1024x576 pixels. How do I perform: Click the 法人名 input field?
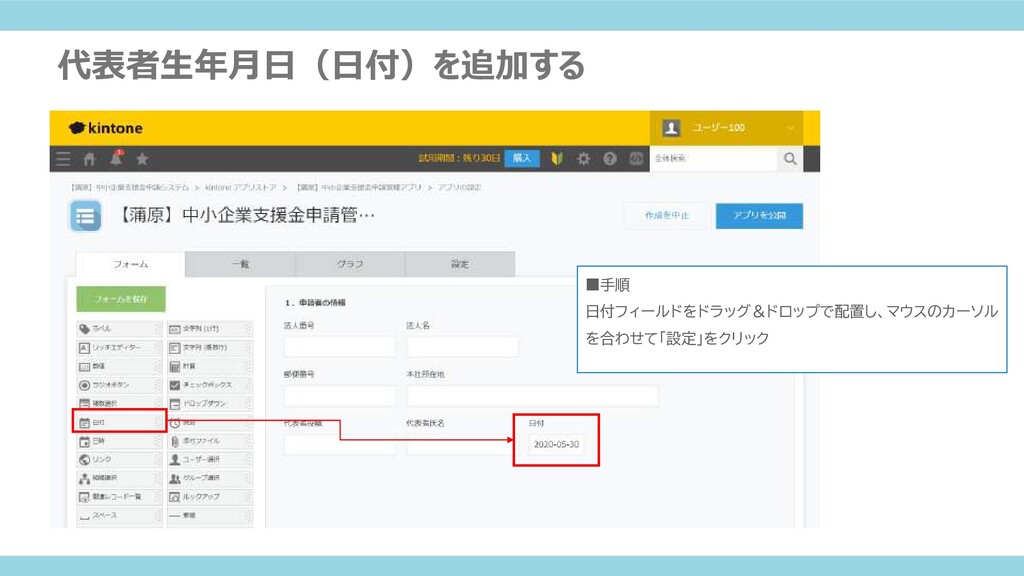pyautogui.click(x=462, y=346)
